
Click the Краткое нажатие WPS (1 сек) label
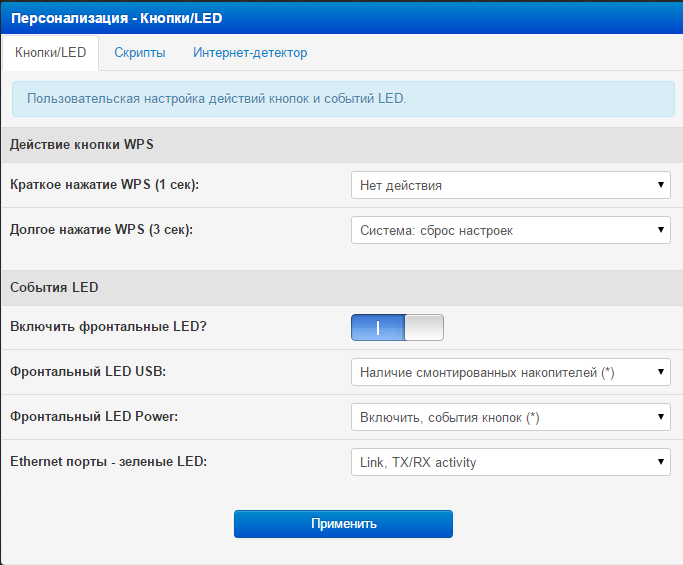[105, 185]
